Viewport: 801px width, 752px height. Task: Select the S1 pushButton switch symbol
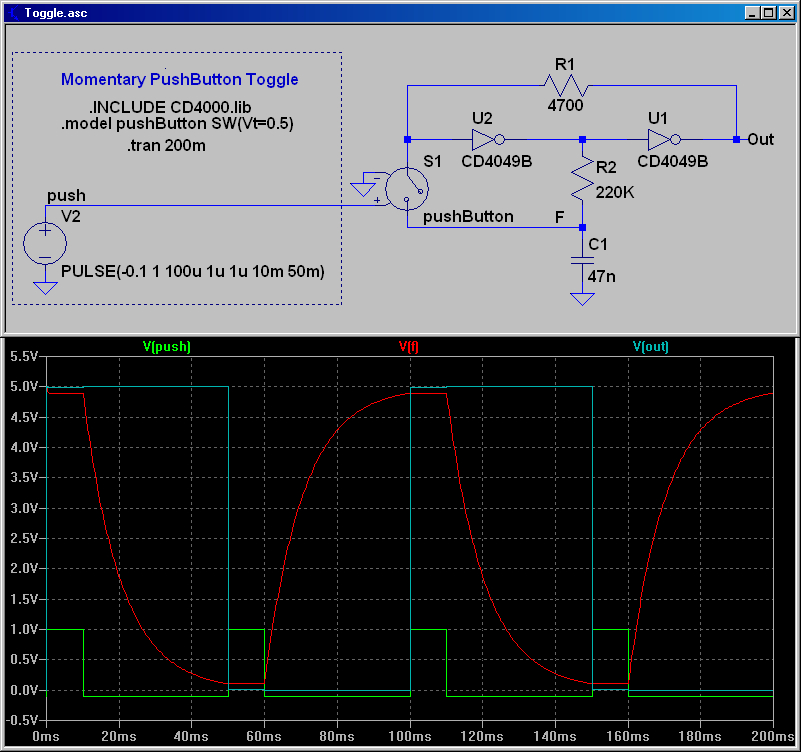[407, 189]
